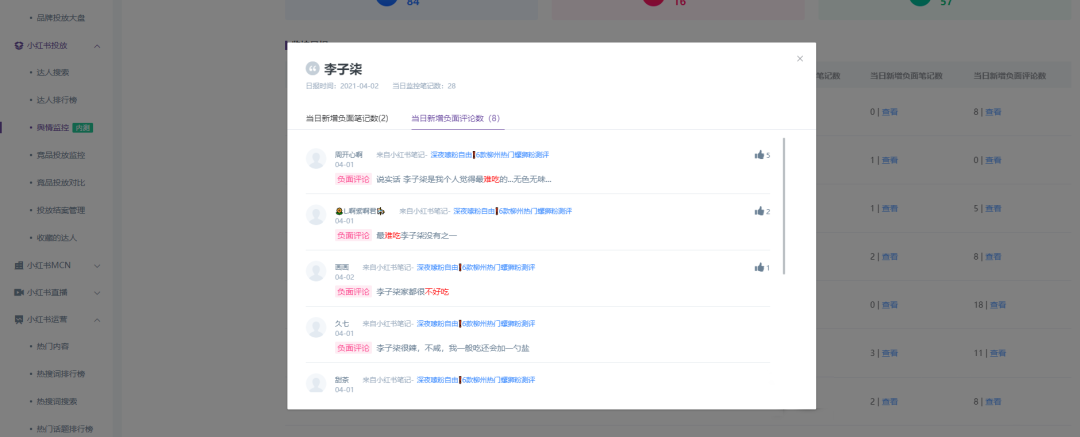Open 竞品投放监控 in sidebar
The width and height of the screenshot is (1080, 437).
pos(61,155)
